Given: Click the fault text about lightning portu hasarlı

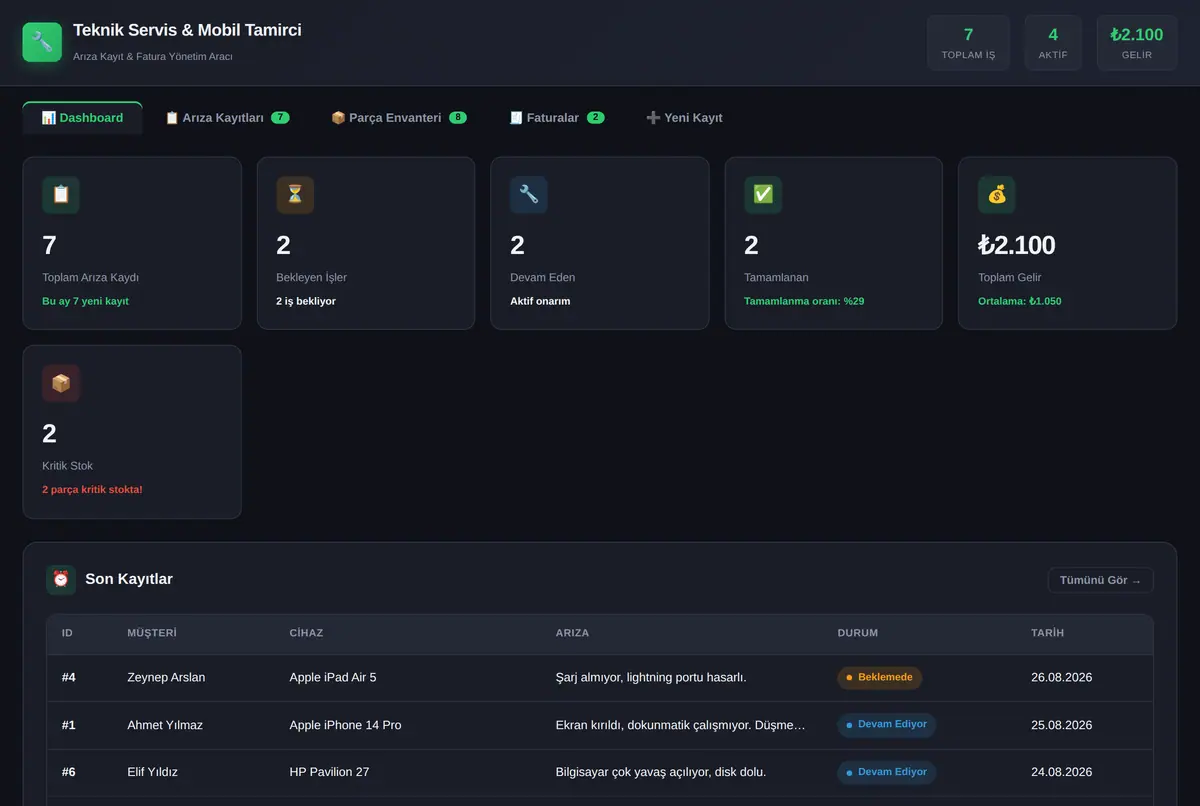Looking at the screenshot, I should click(651, 678).
